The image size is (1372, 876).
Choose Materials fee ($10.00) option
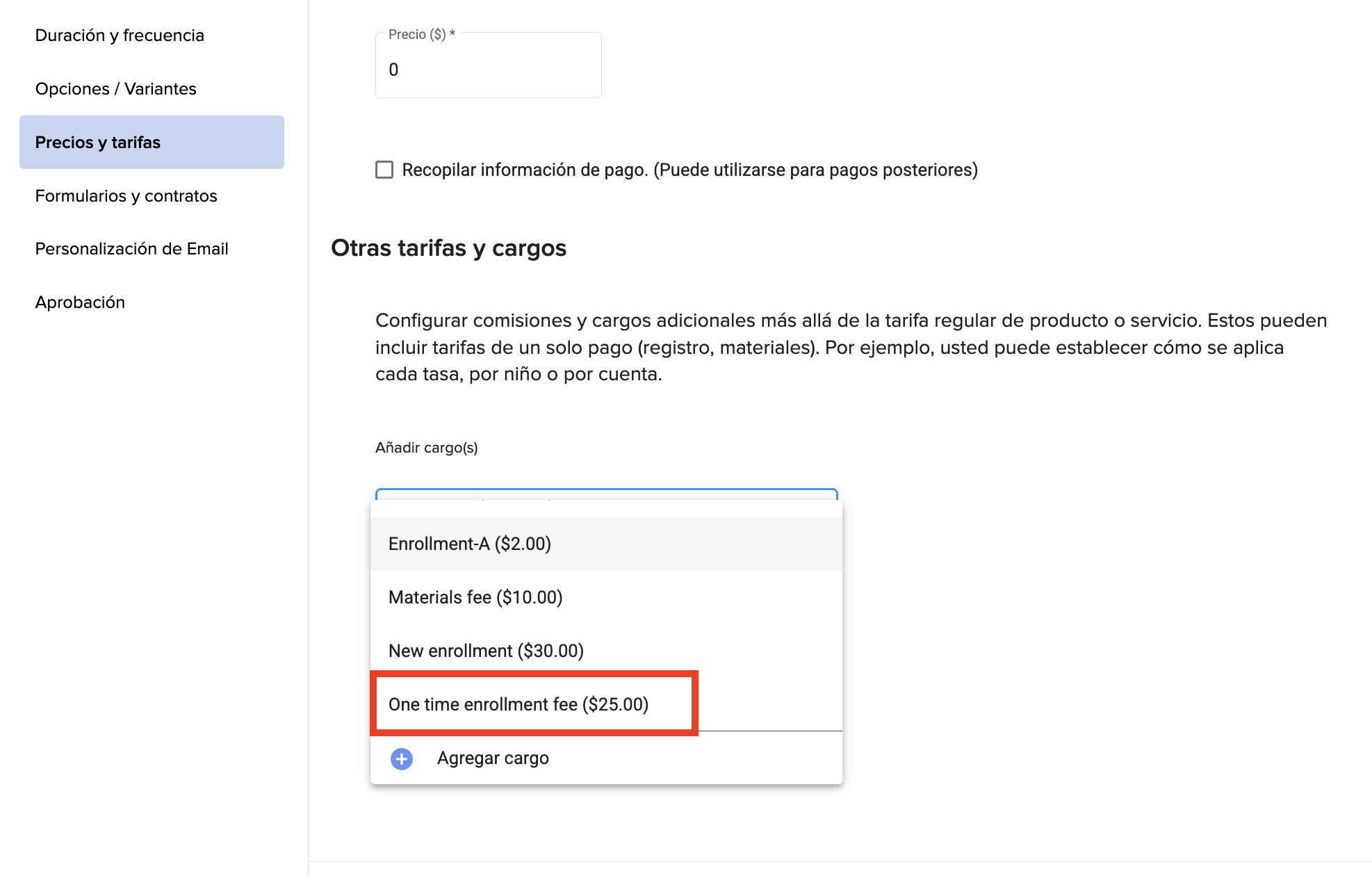pos(475,597)
